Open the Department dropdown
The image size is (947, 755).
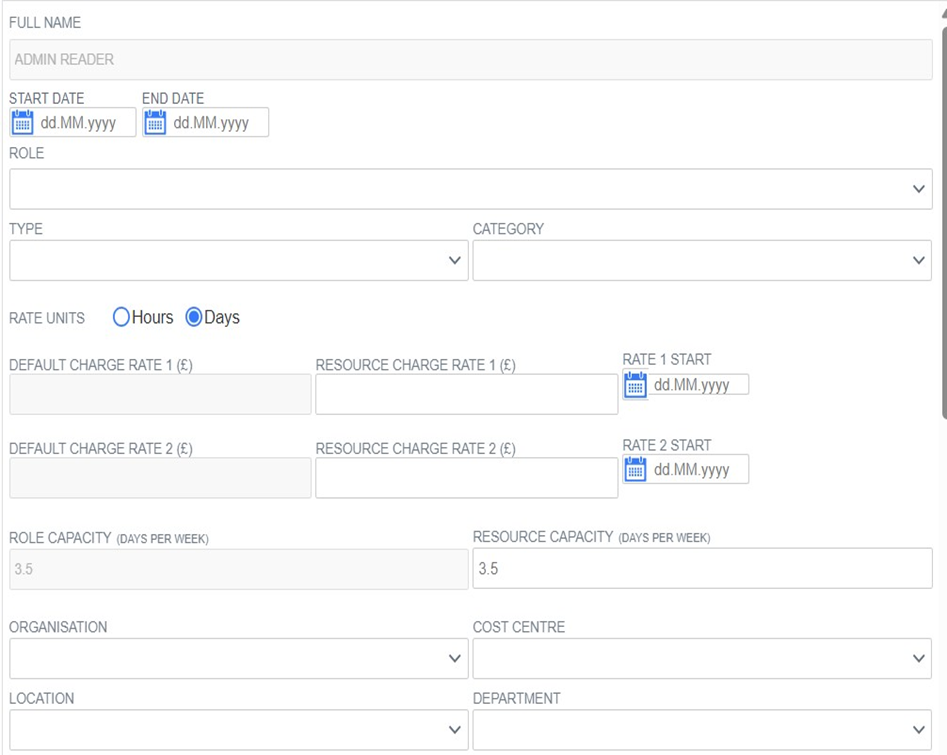coord(702,730)
